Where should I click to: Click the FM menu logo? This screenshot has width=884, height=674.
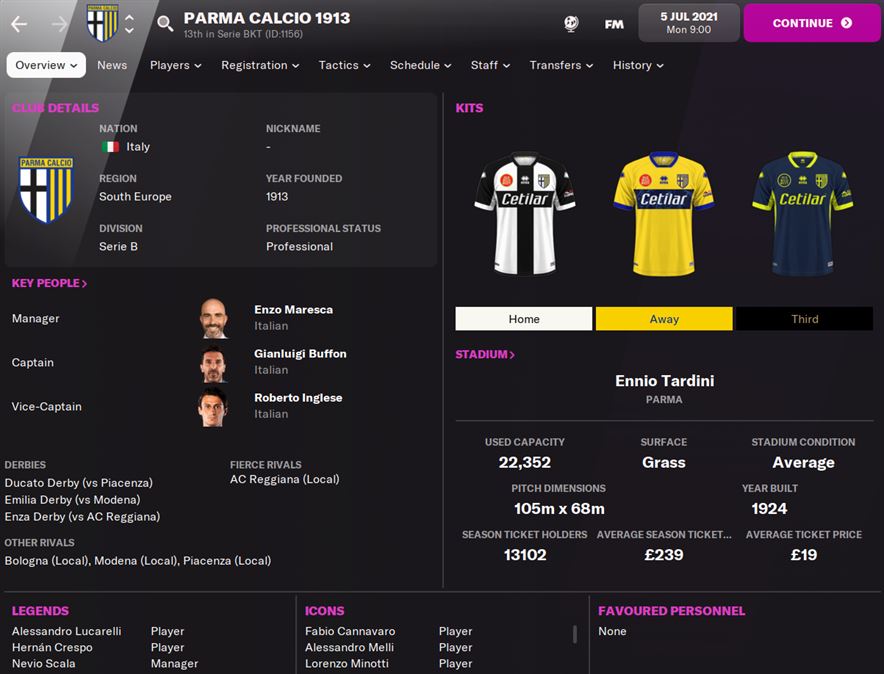point(614,24)
